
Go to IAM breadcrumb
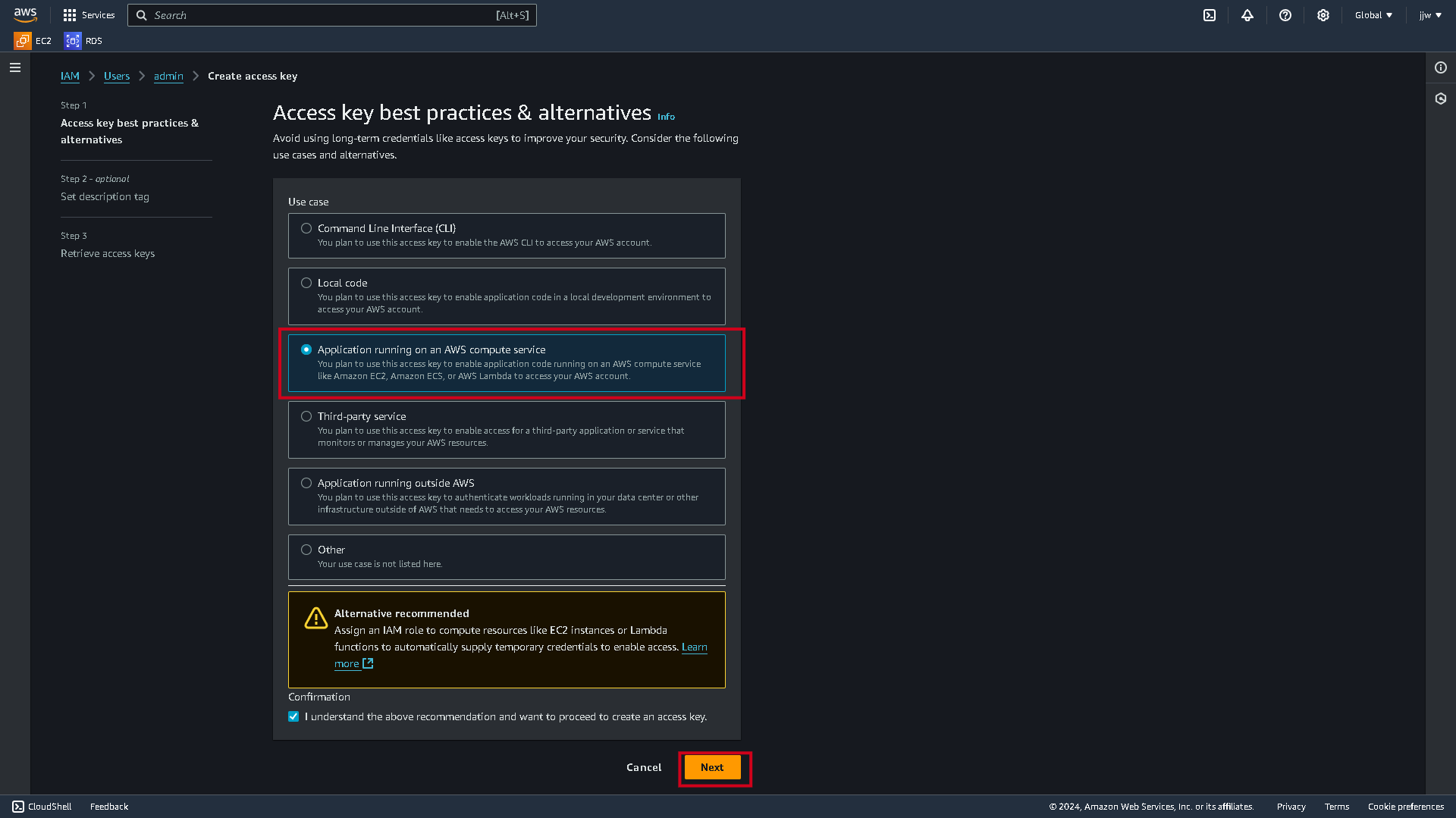[x=70, y=76]
